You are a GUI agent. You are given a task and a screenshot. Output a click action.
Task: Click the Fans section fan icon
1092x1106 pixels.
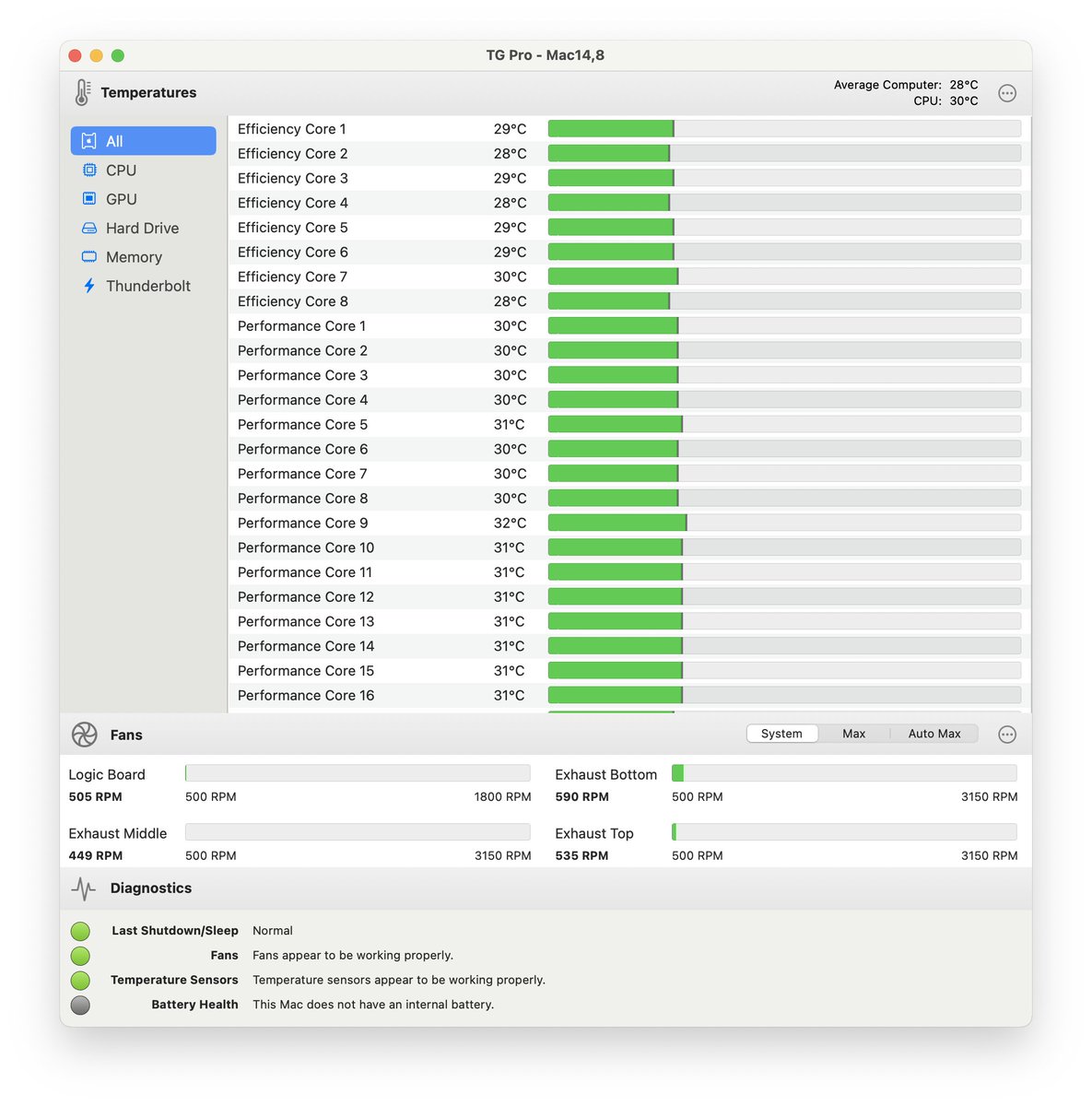point(85,735)
